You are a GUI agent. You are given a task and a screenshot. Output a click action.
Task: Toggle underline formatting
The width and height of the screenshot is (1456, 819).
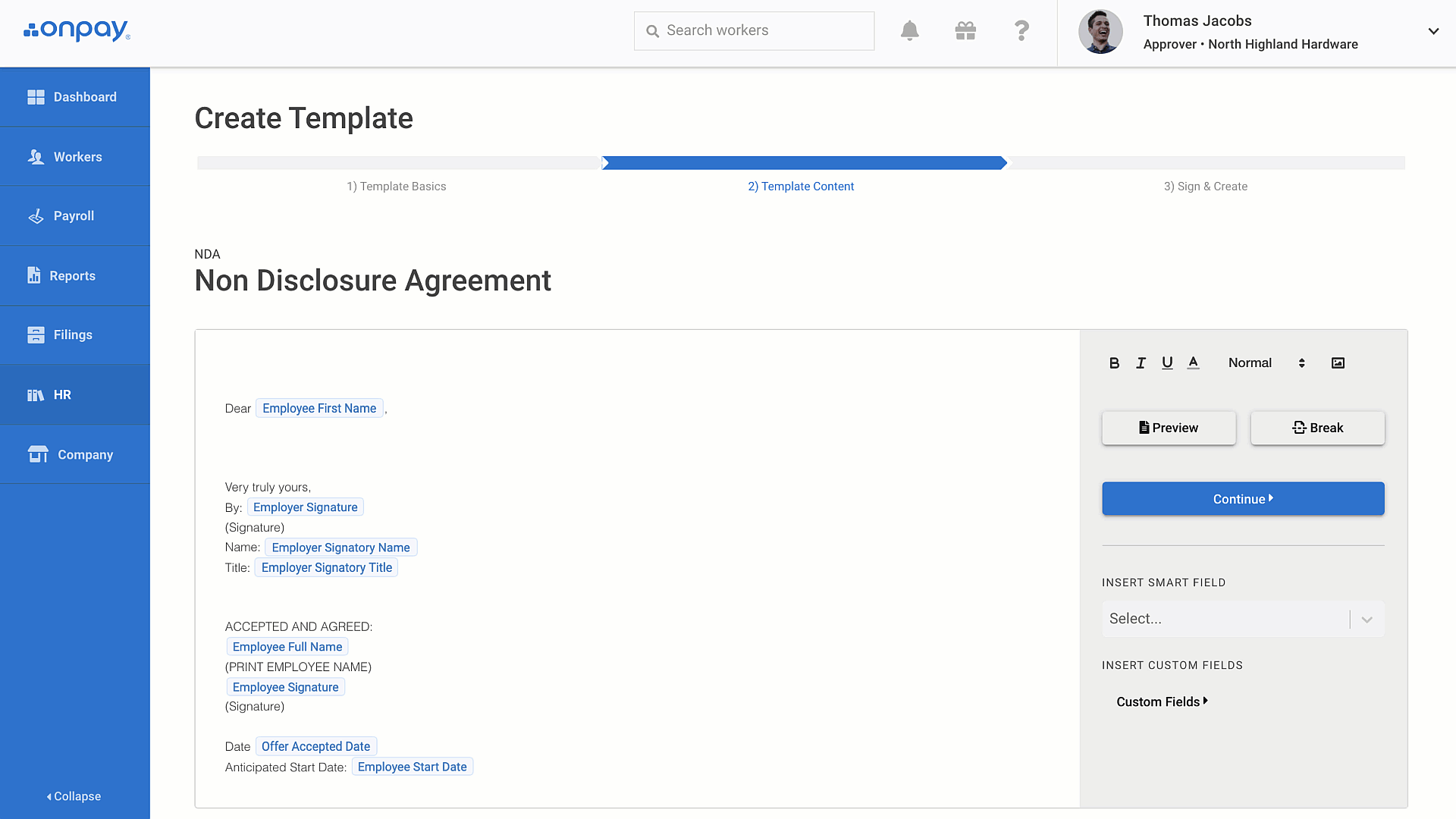click(x=1167, y=363)
